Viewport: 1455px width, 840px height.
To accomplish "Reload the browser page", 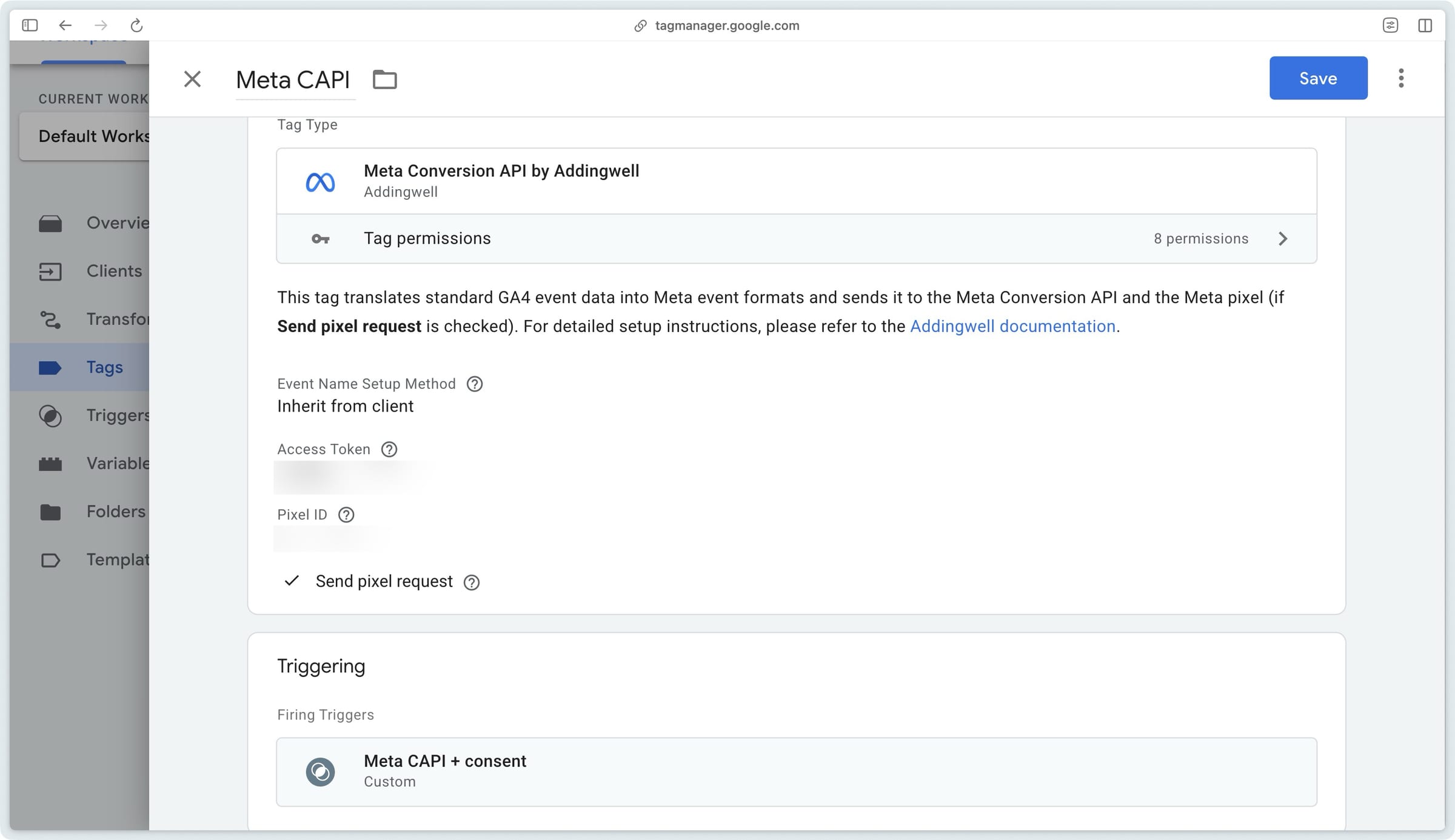I will pyautogui.click(x=136, y=25).
